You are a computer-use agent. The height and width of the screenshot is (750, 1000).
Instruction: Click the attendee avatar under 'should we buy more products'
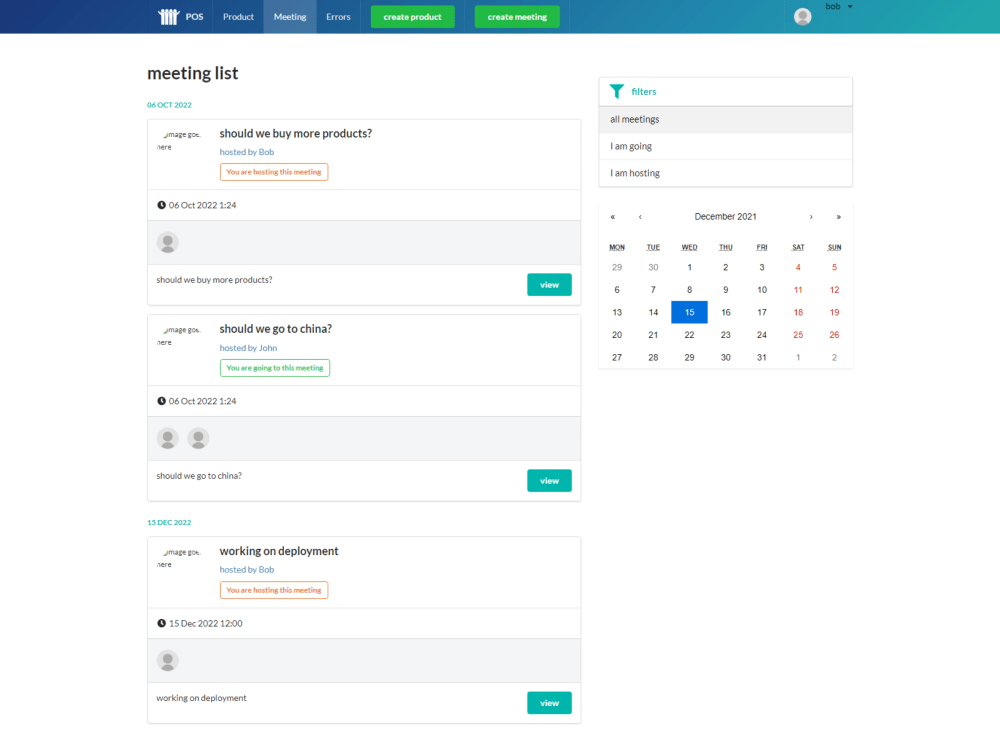pyautogui.click(x=167, y=242)
